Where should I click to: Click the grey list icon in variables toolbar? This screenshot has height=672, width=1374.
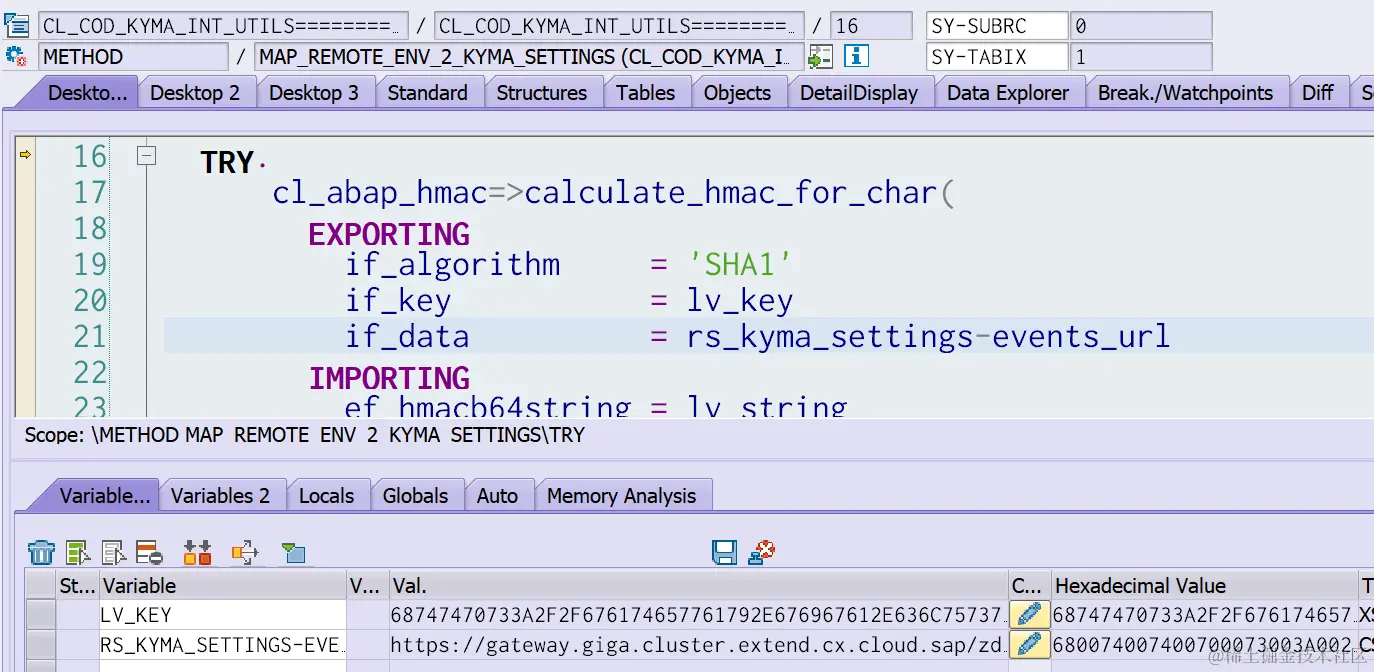(114, 552)
